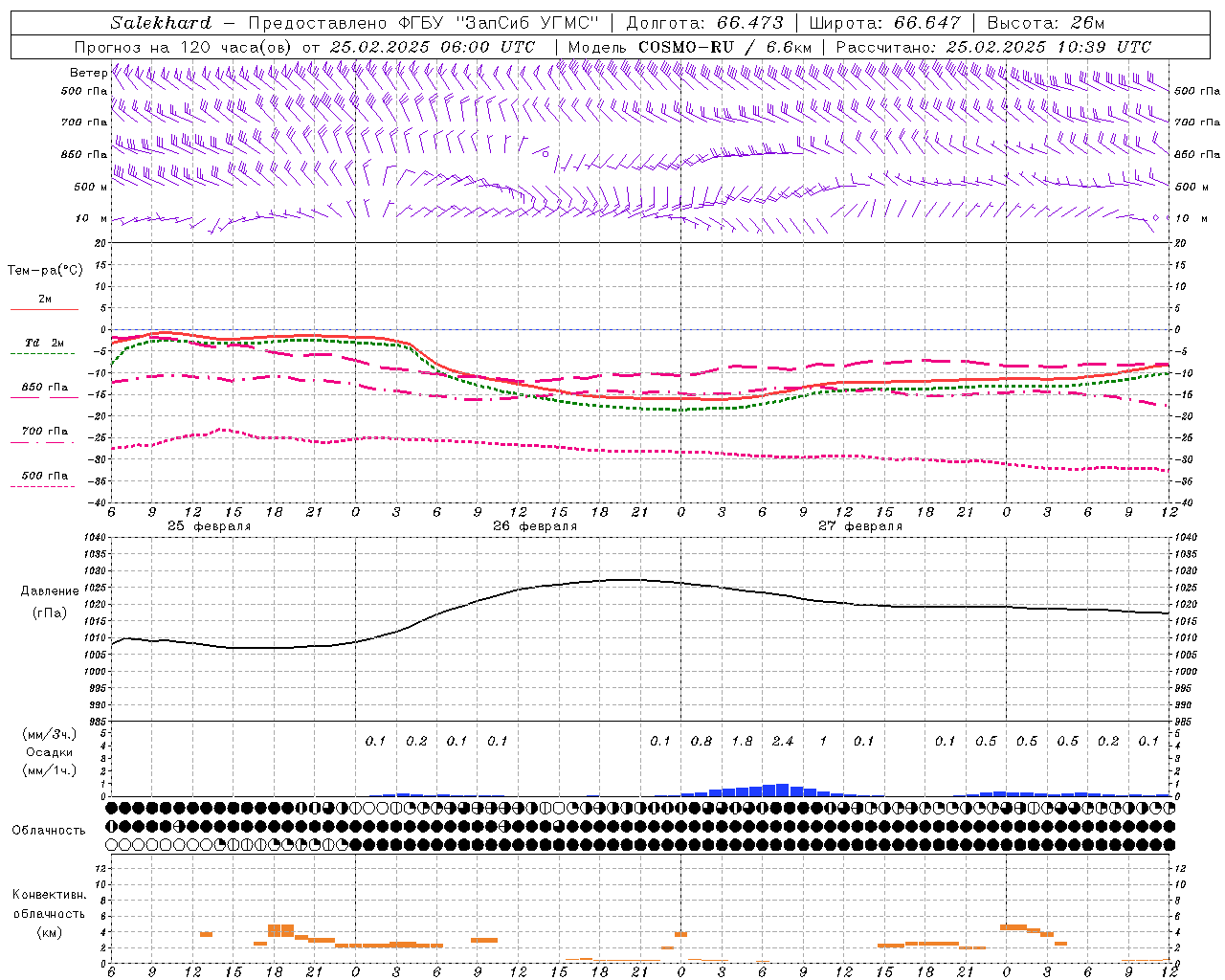Click the "Высота: 26м" header value
1225x980 pixels.
(1046, 23)
